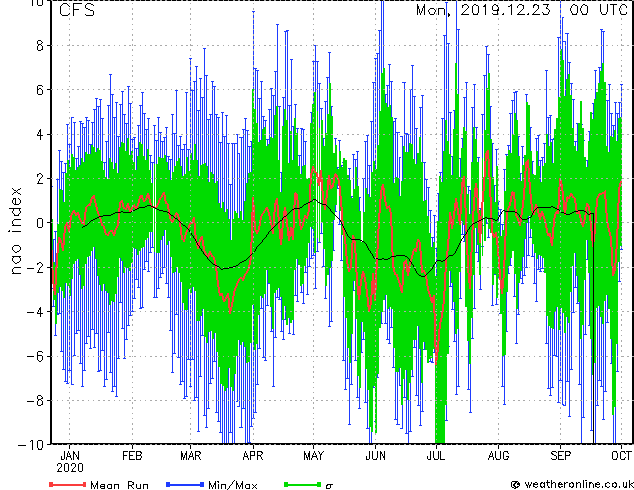
Task: Click the SEP month axis label
Action: click(x=560, y=456)
